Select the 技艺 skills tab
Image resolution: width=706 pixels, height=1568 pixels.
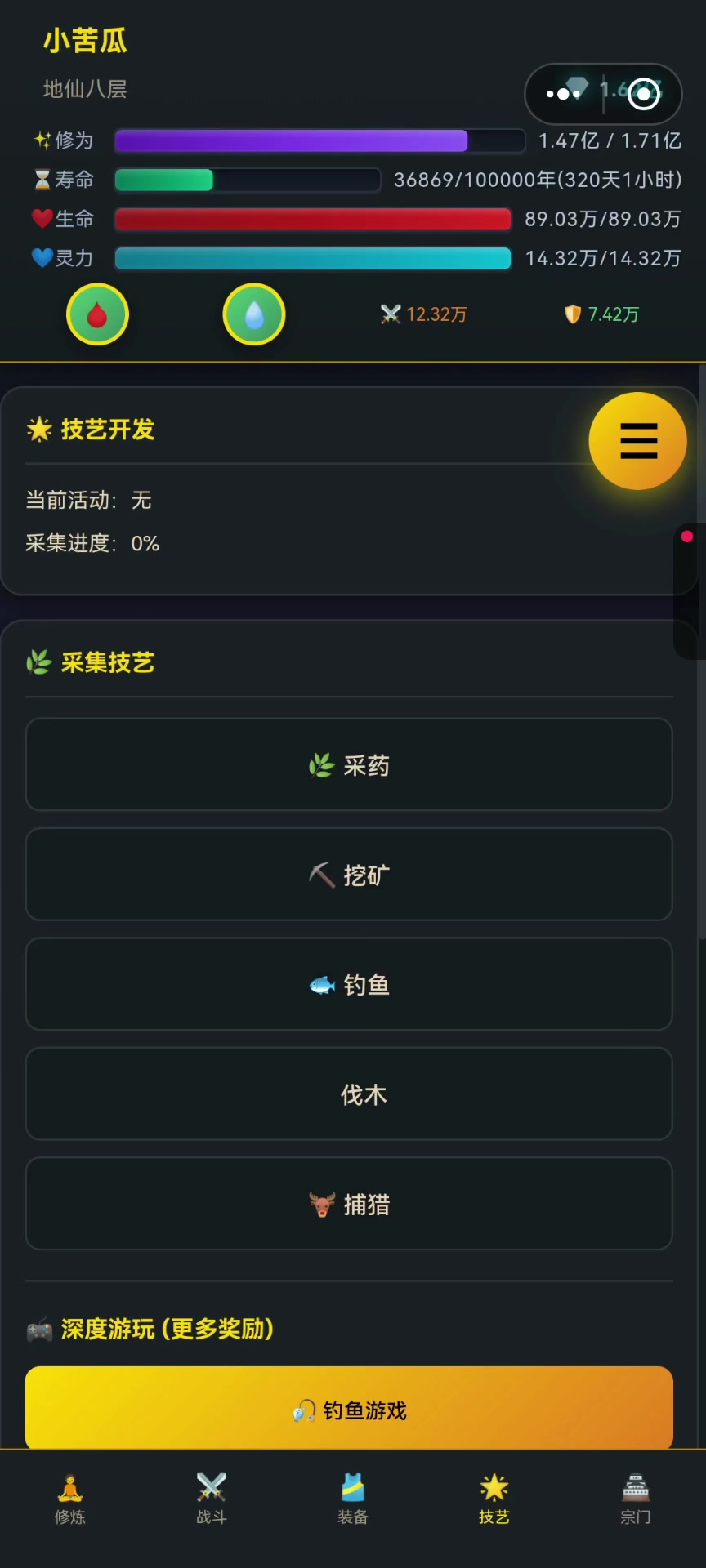pyautogui.click(x=494, y=1499)
